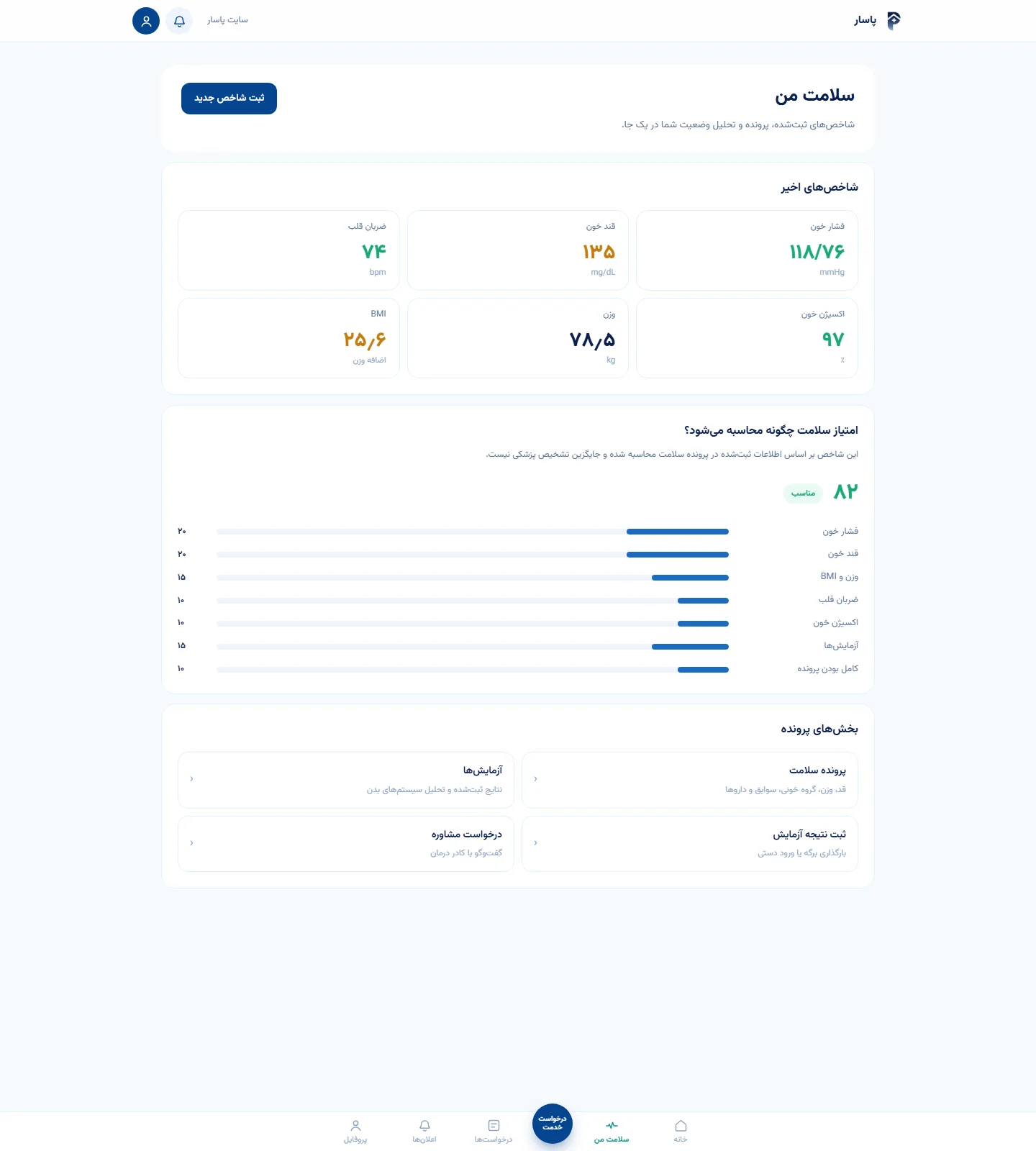Open the سایت پاسار link

(x=227, y=20)
